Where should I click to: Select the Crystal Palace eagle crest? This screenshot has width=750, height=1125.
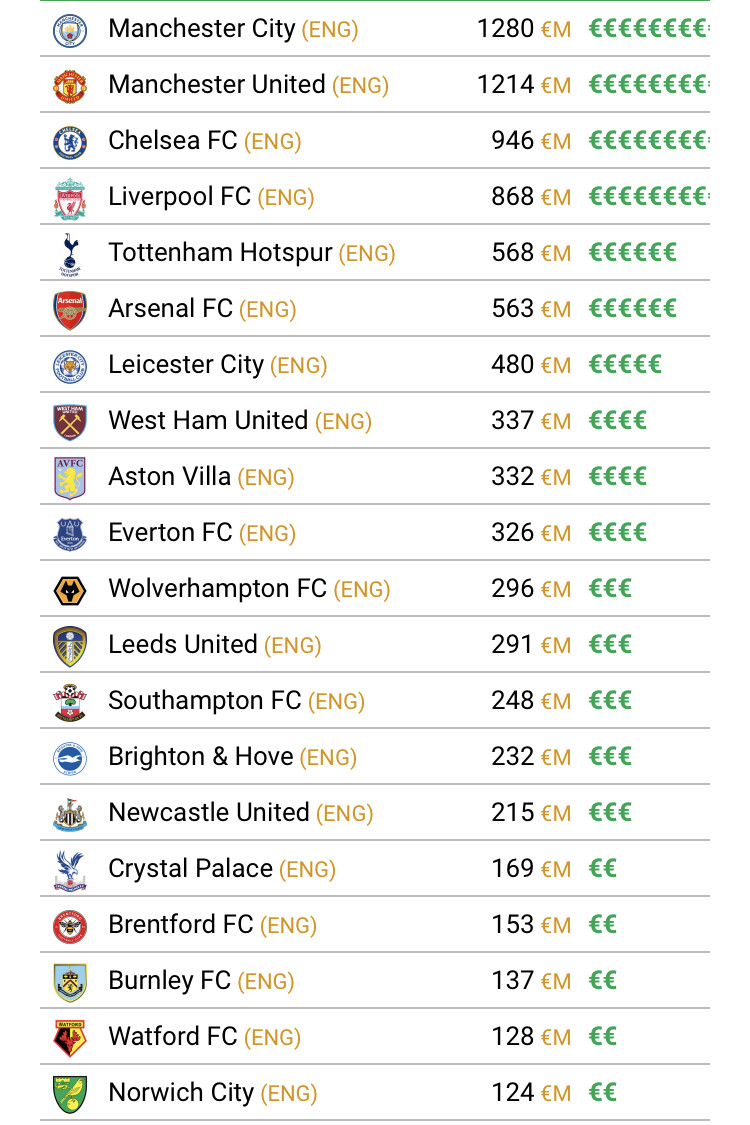pos(70,870)
